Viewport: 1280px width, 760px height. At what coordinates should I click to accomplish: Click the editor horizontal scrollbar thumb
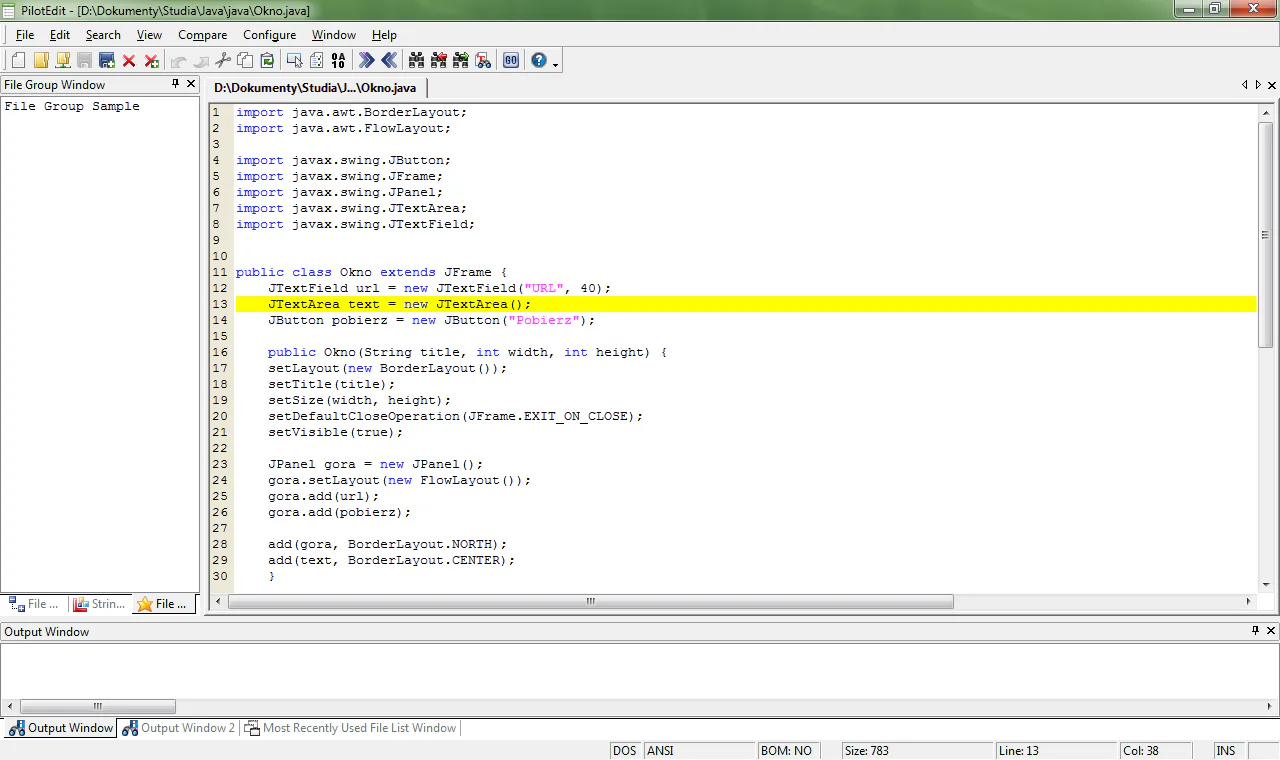590,602
